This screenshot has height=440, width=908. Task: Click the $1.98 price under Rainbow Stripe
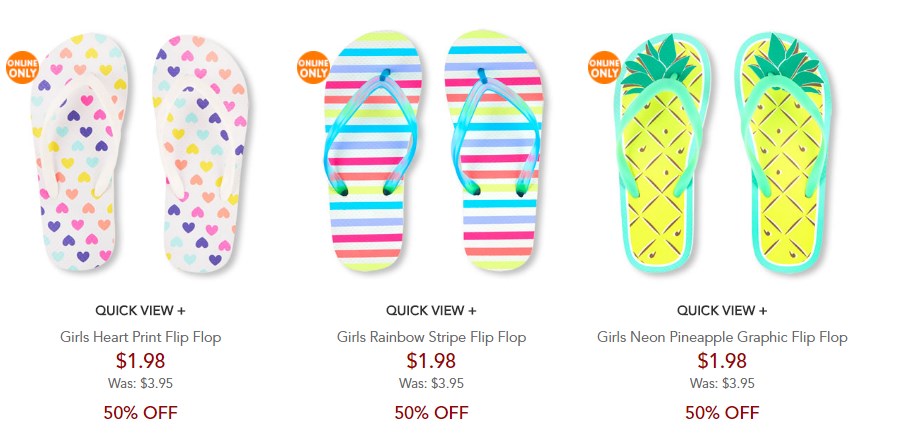click(431, 361)
